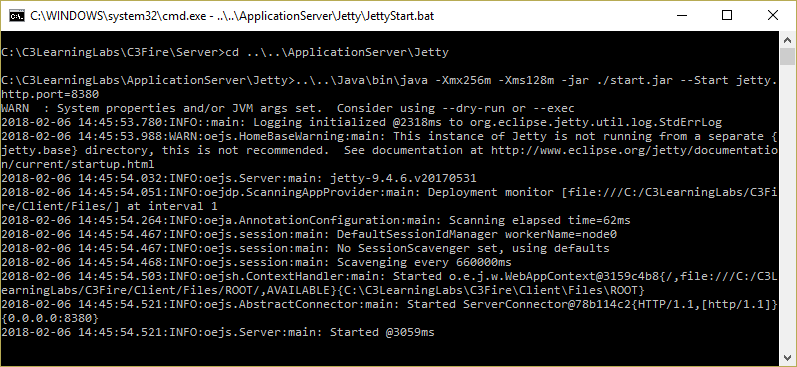Click the WARN System properties line
The height and width of the screenshot is (367, 797).
(288, 108)
